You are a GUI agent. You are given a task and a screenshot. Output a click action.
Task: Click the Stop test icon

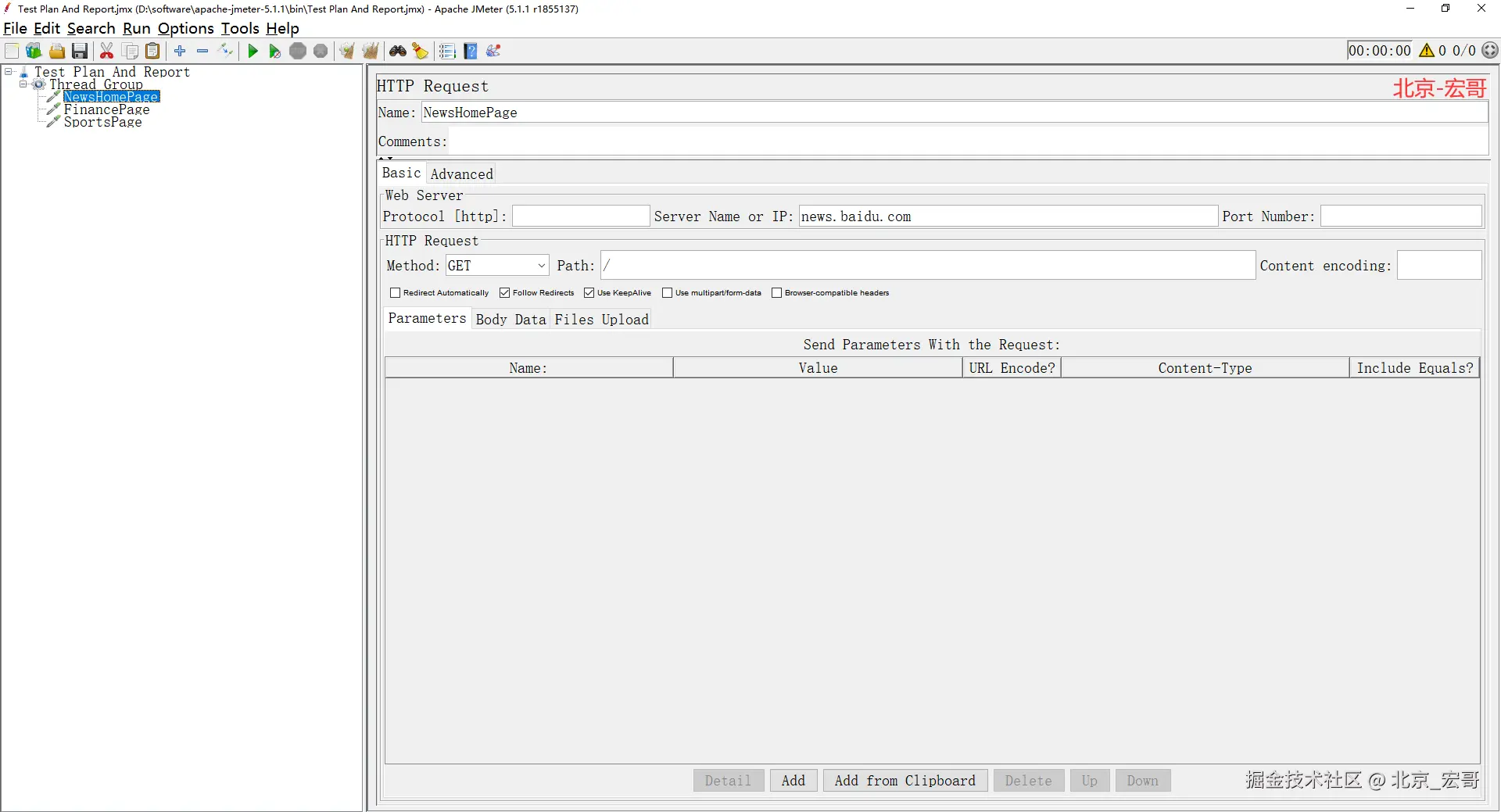[x=298, y=51]
